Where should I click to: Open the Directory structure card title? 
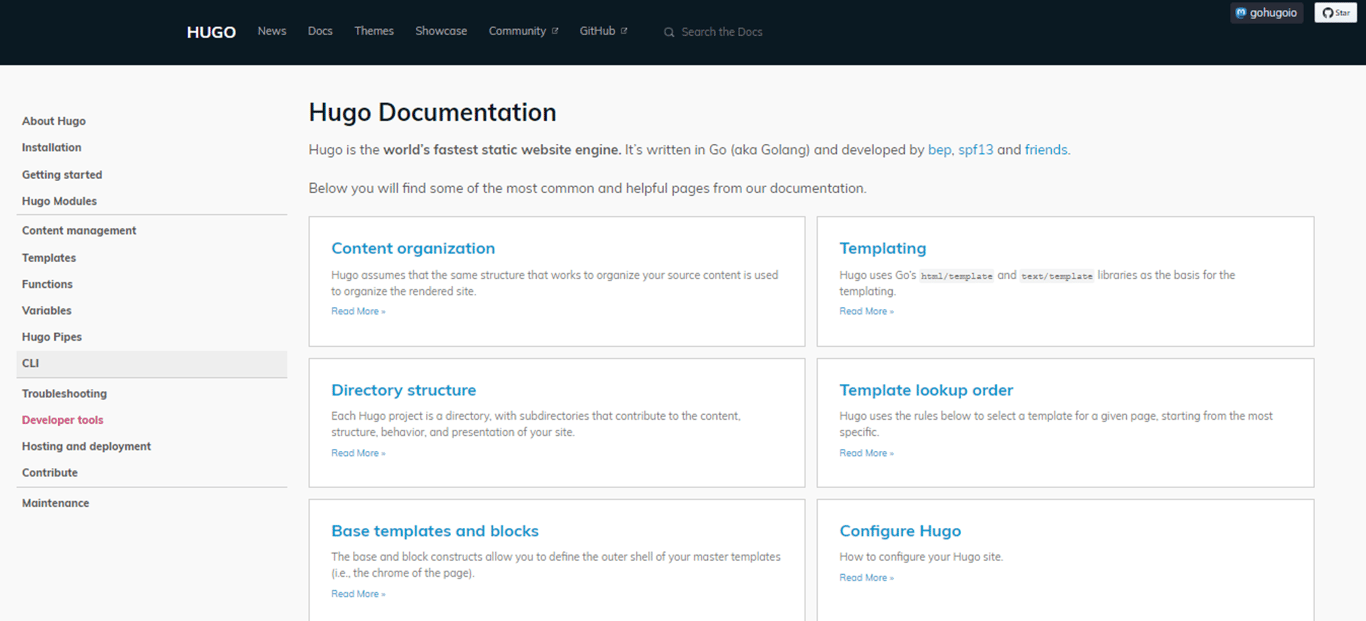point(404,390)
